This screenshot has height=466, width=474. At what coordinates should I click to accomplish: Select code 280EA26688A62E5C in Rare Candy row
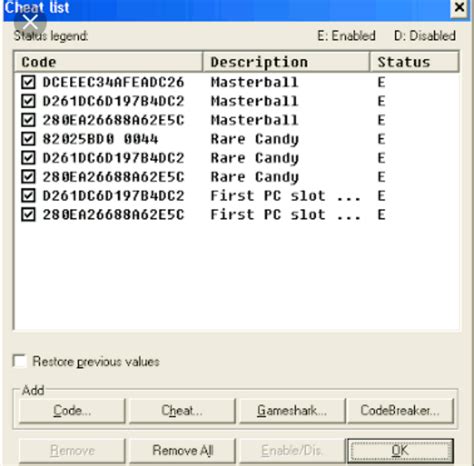click(113, 177)
